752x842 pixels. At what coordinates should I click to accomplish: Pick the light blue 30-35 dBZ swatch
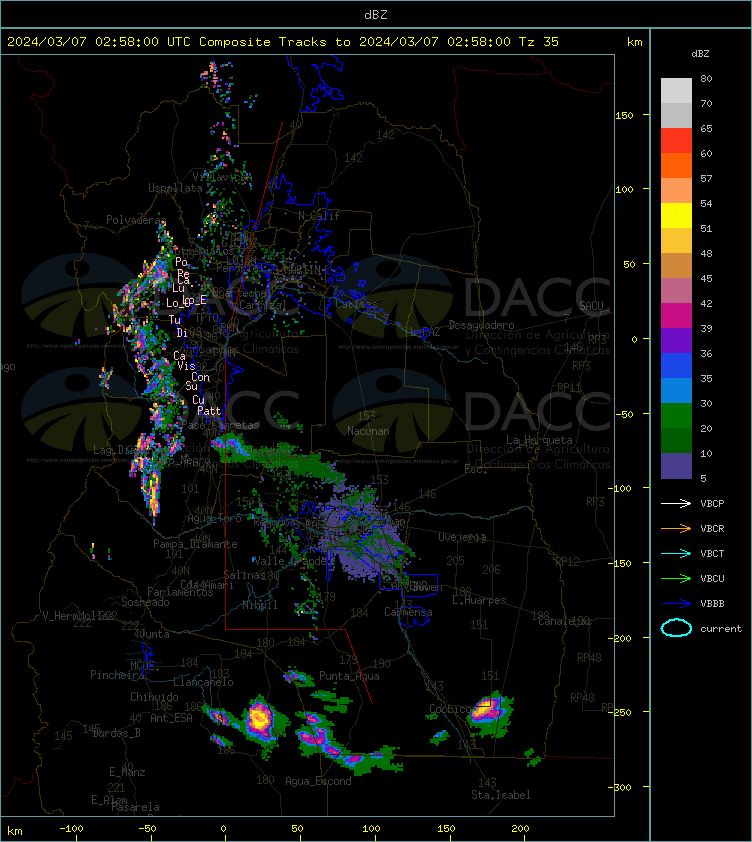point(676,390)
